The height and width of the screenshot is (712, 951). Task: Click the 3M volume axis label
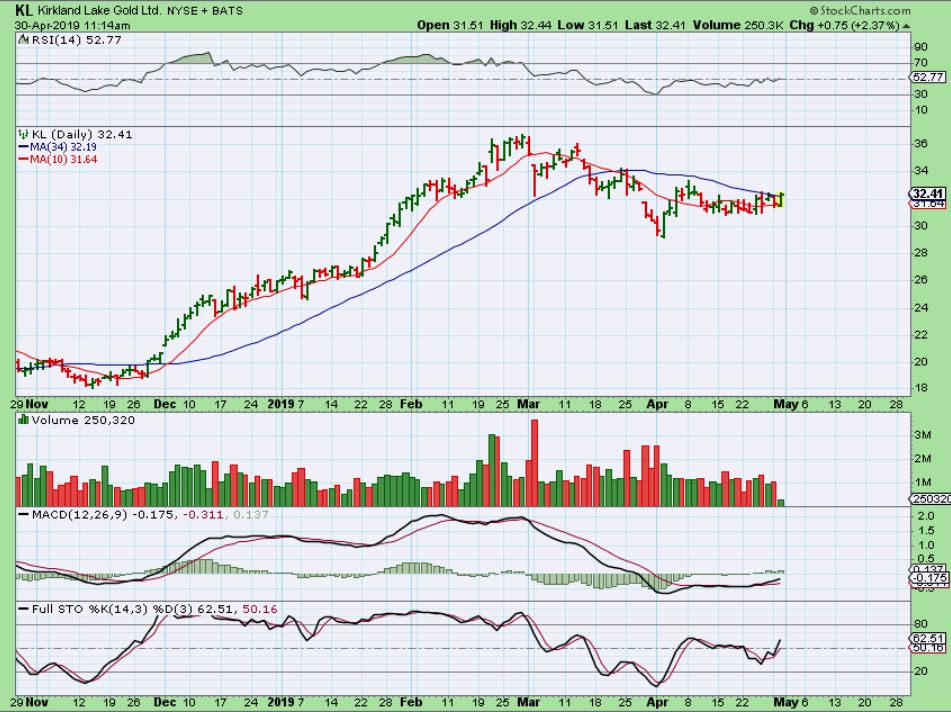pyautogui.click(x=922, y=435)
